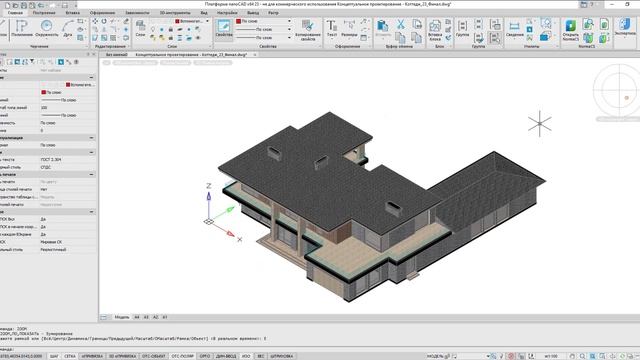
Task: Open the Главная ribbon tab
Action: tap(15, 13)
